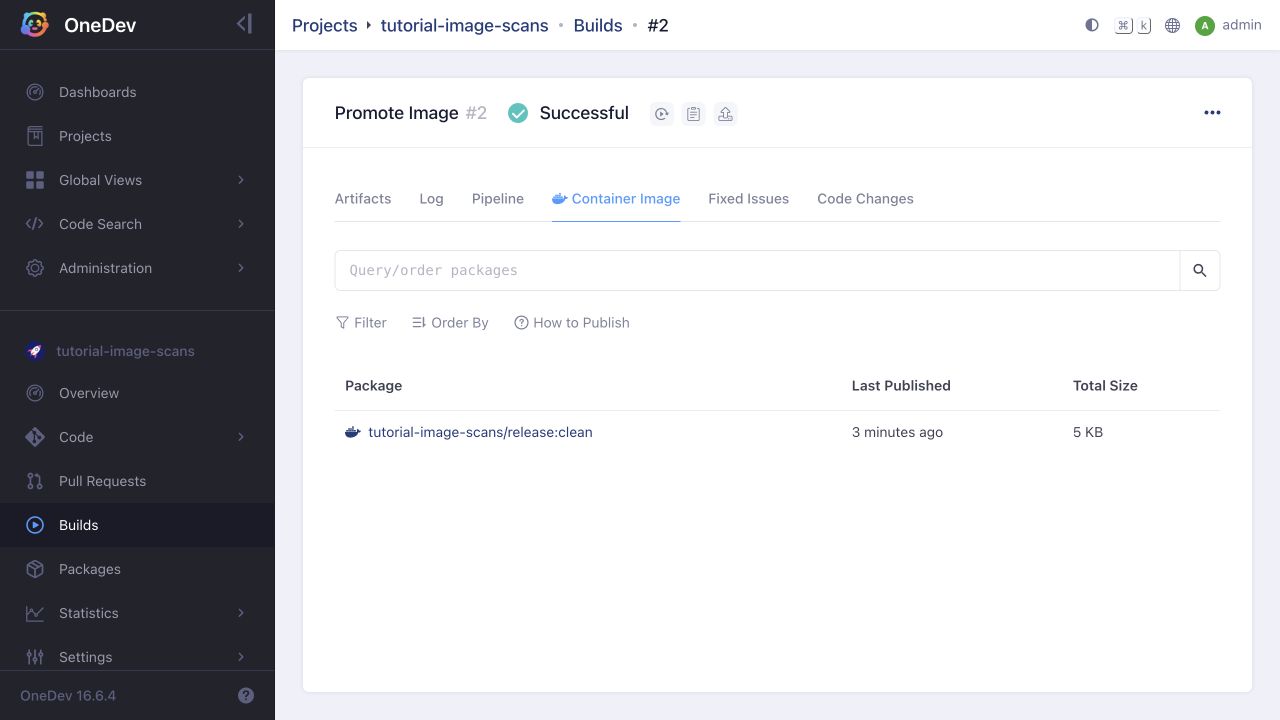Screen dimensions: 1280x720
Task: Expand the project Settings chevron
Action: tap(241, 657)
